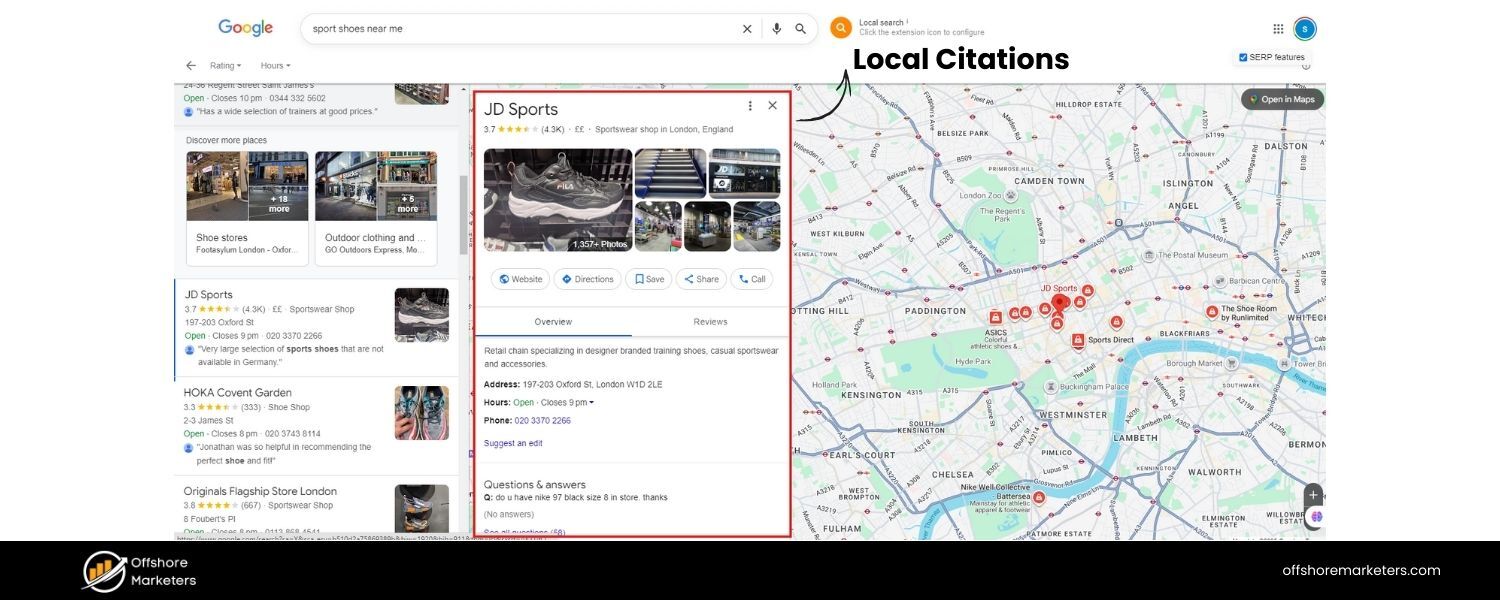Uncheck the SERP features checkbox
Viewport: 1500px width, 600px height.
pyautogui.click(x=1242, y=56)
